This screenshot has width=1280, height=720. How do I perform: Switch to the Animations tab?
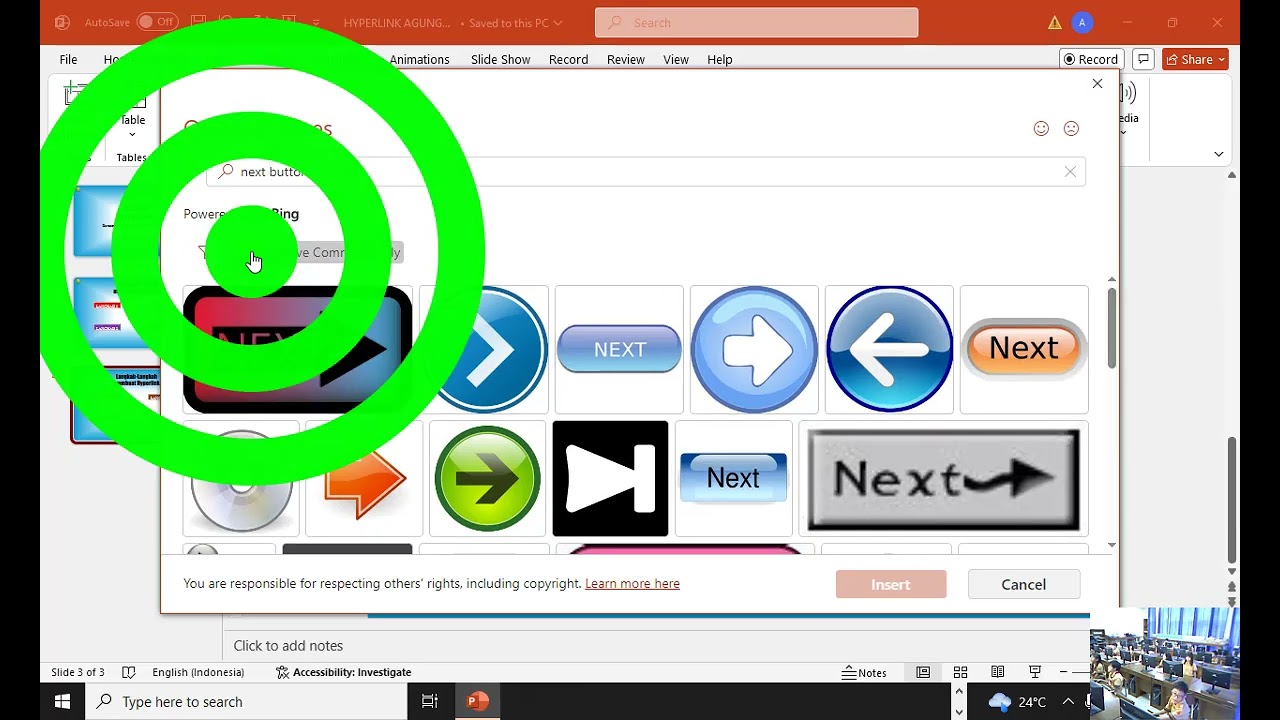[419, 59]
